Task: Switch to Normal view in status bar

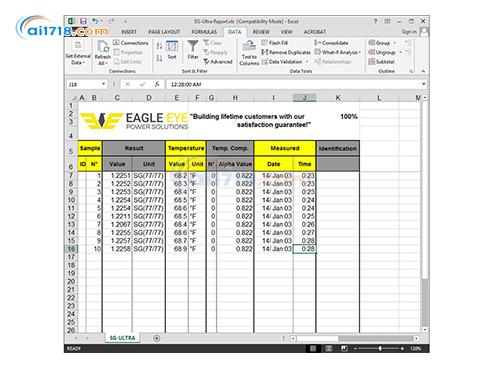Action: [x=313, y=348]
